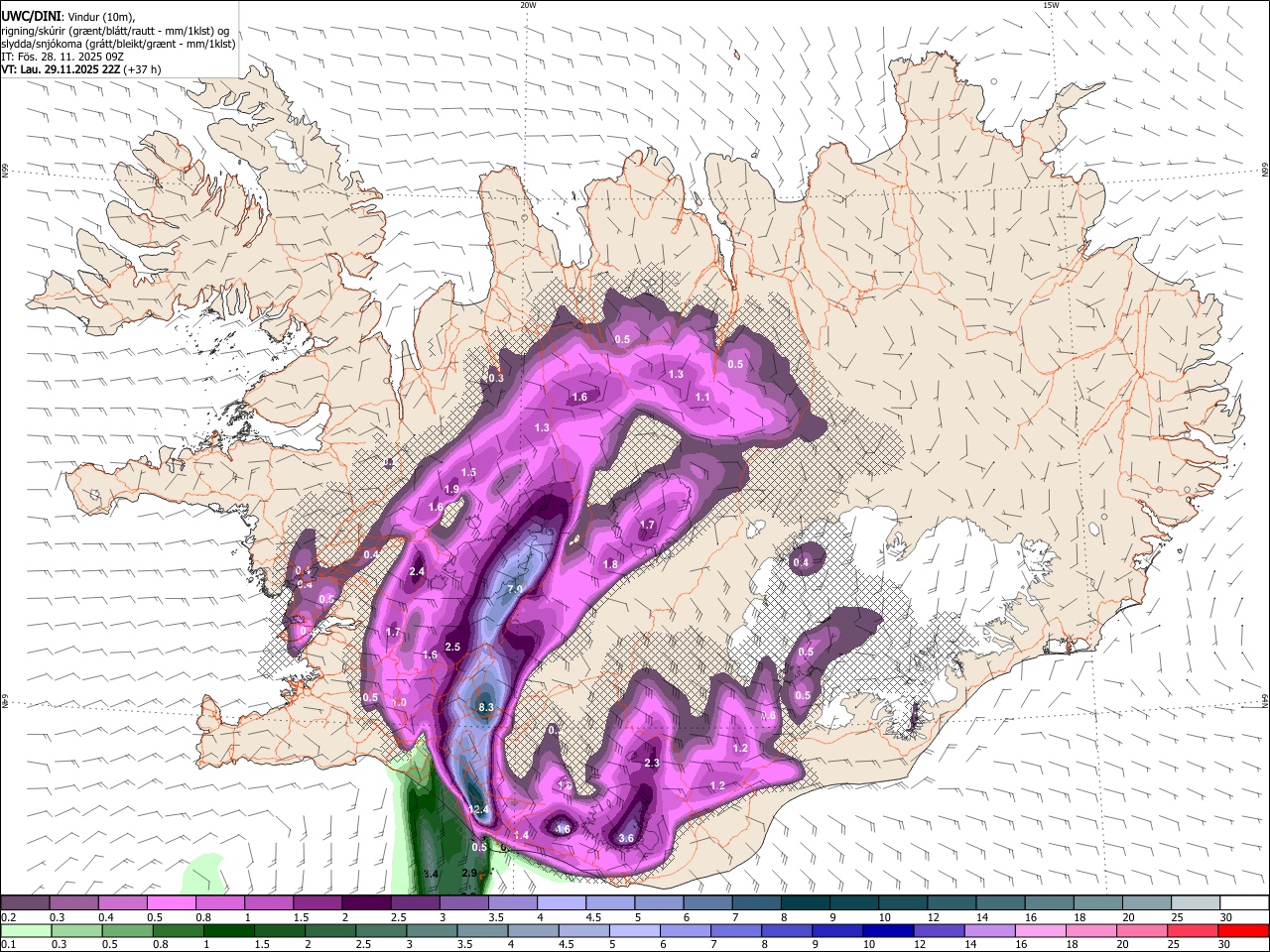Click the 20W longitude label at top

click(x=528, y=5)
